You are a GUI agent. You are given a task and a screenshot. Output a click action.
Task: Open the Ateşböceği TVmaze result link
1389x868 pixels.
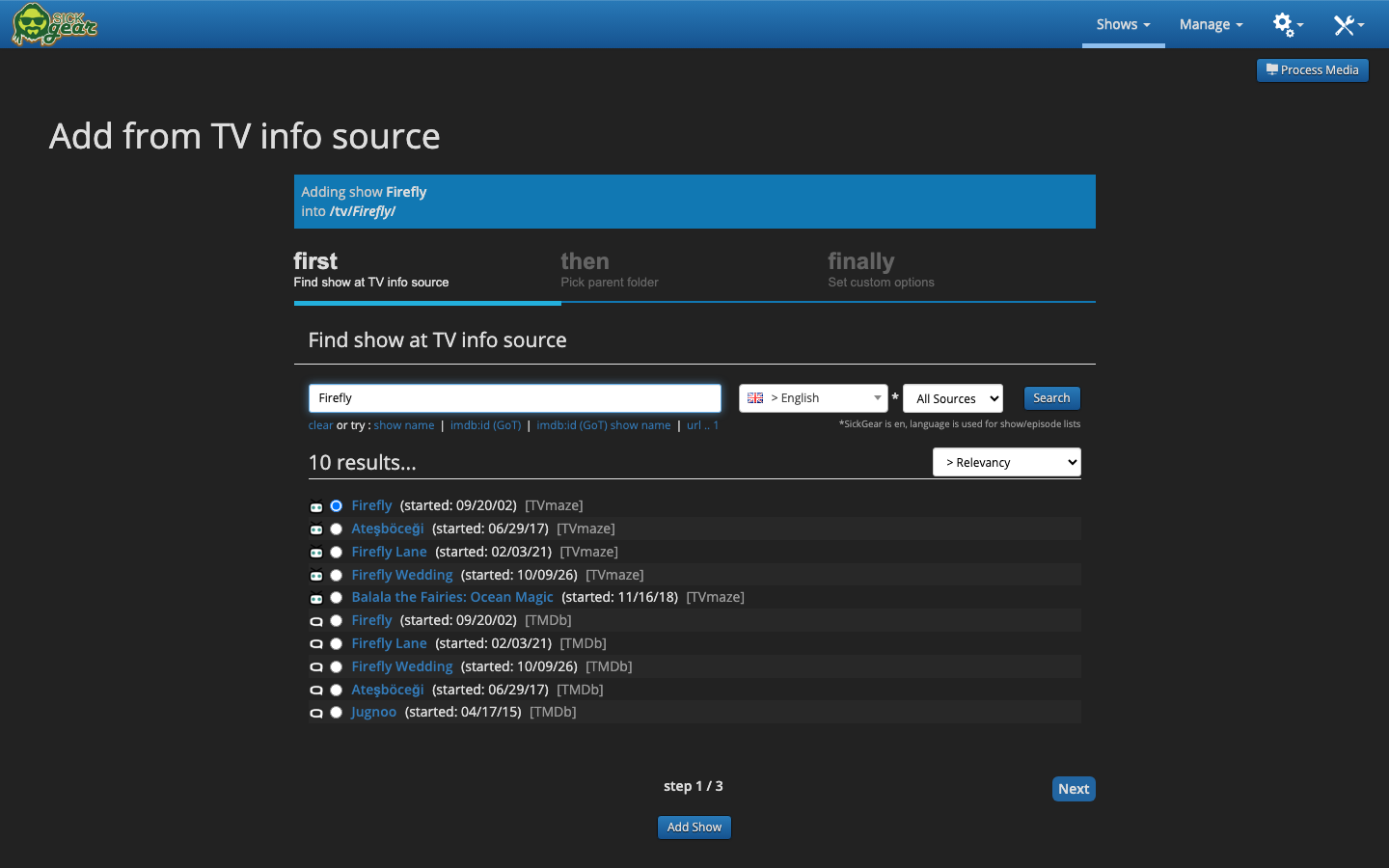[x=388, y=529]
